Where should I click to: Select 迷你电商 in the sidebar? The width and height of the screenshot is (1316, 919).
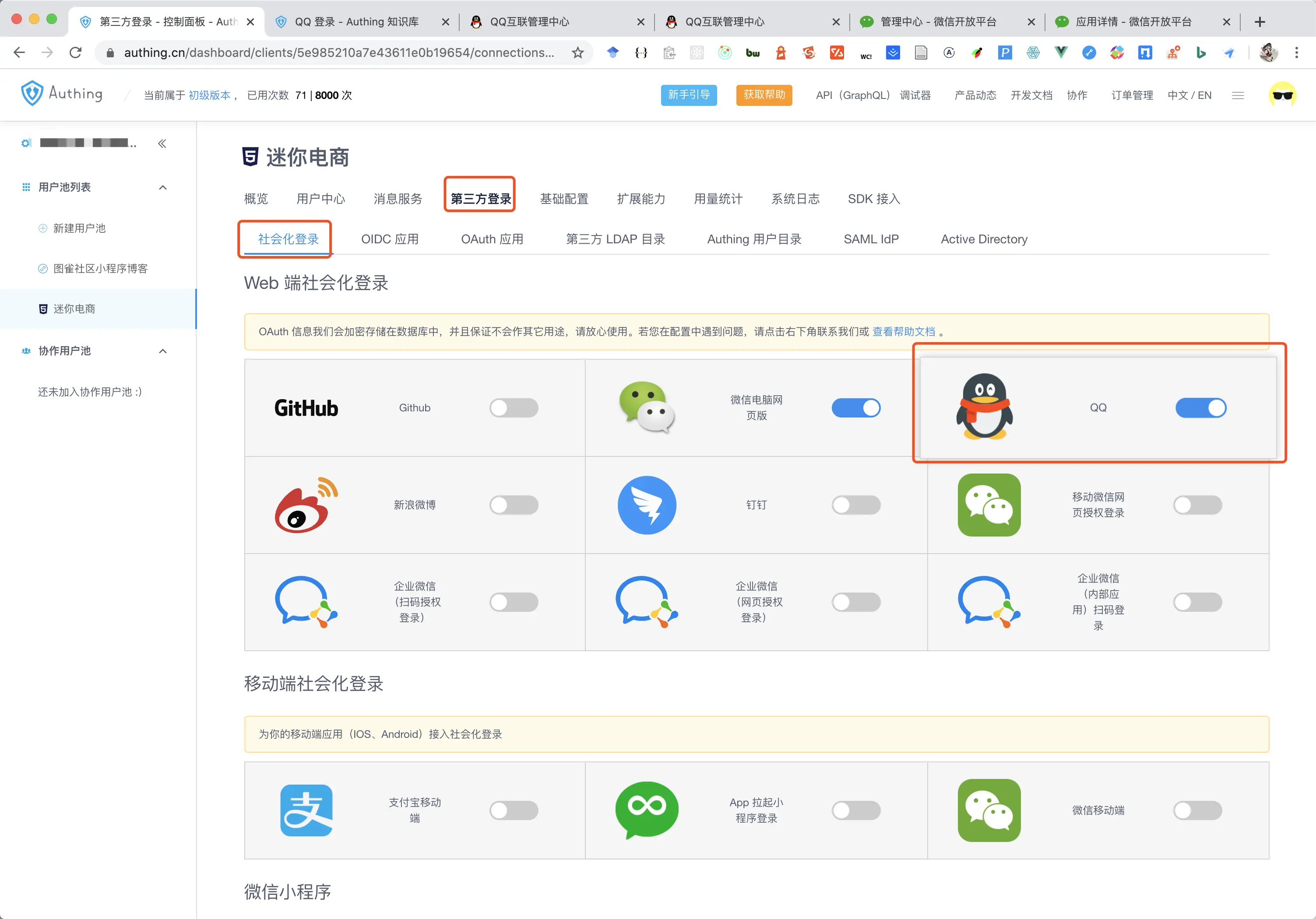pos(74,309)
